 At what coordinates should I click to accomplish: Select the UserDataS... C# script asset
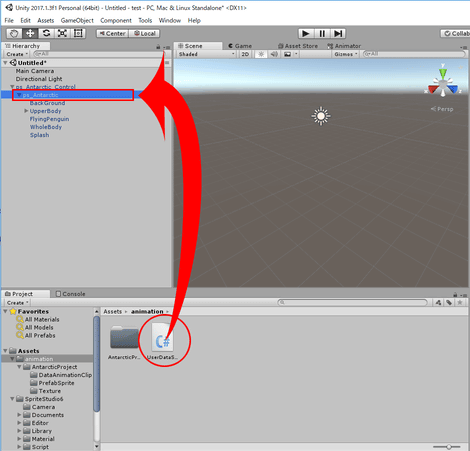tap(162, 342)
